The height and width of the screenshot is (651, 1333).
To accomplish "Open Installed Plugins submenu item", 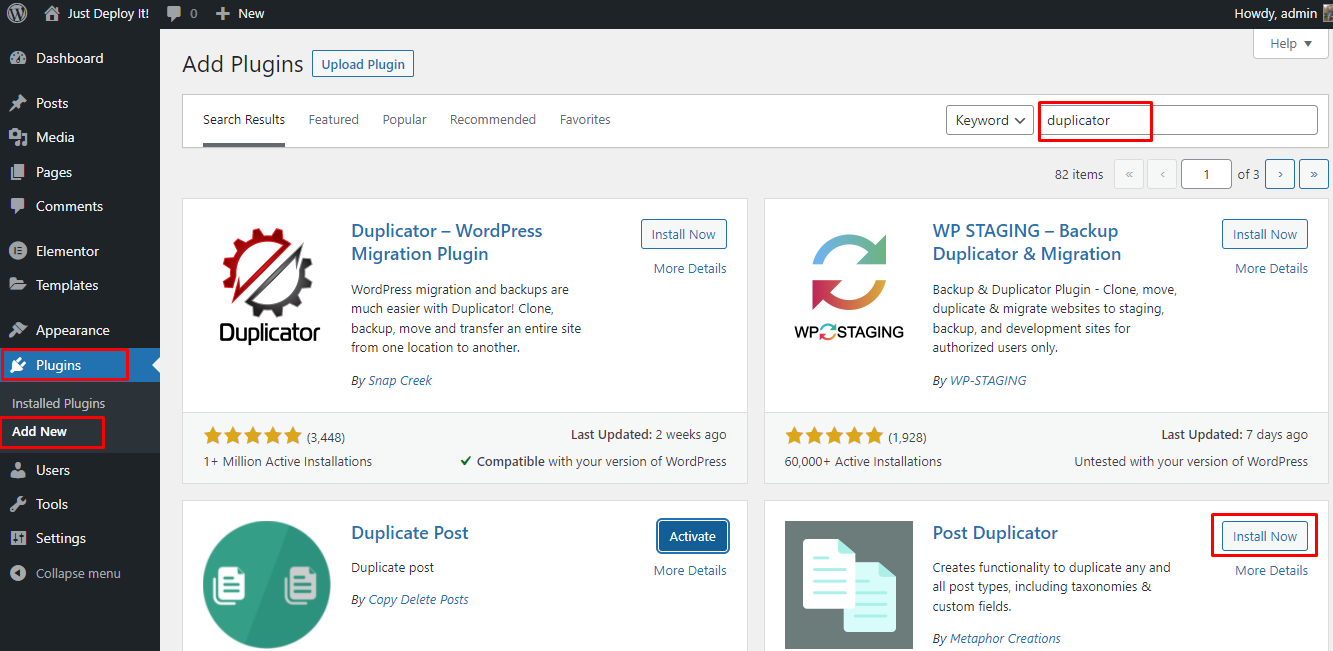I will click(59, 403).
